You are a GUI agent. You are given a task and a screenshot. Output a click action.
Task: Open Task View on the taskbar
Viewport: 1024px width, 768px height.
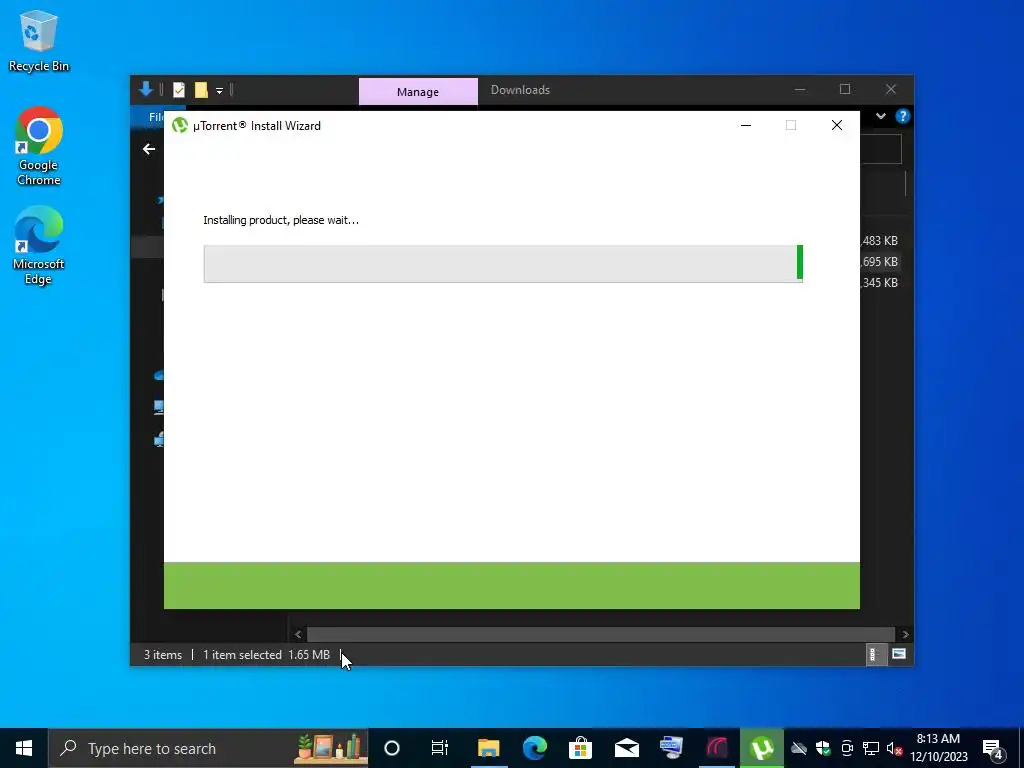[440, 748]
